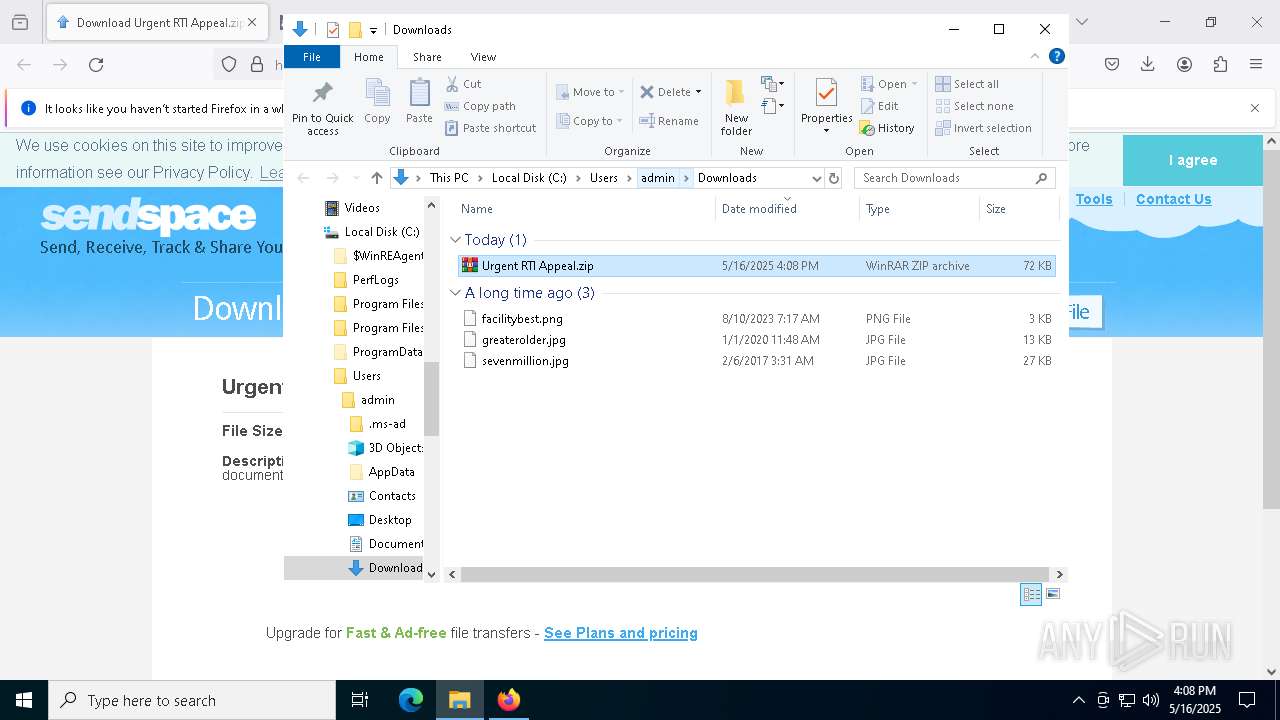Click the Paste ribbon icon
Viewport: 1280px width, 720px height.
(419, 101)
